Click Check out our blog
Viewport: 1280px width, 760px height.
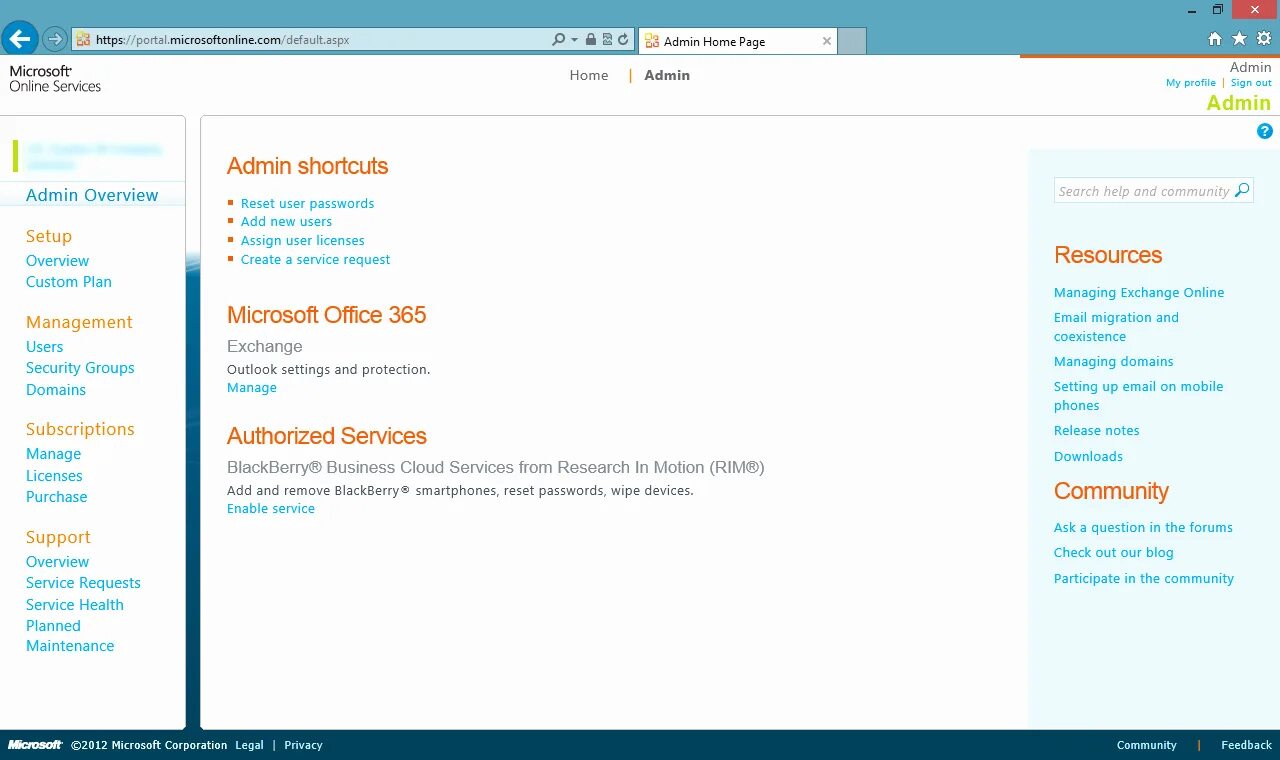tap(1113, 553)
